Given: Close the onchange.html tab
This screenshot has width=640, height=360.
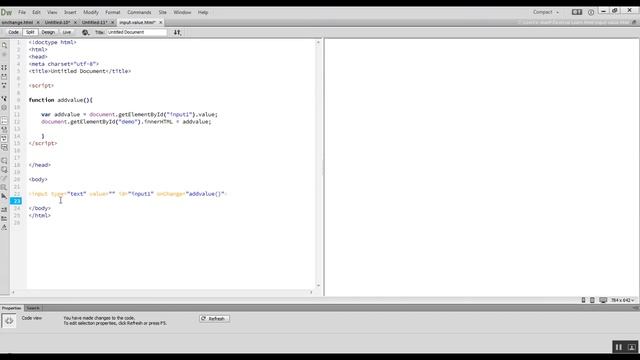Looking at the screenshot, I should tap(38, 22).
